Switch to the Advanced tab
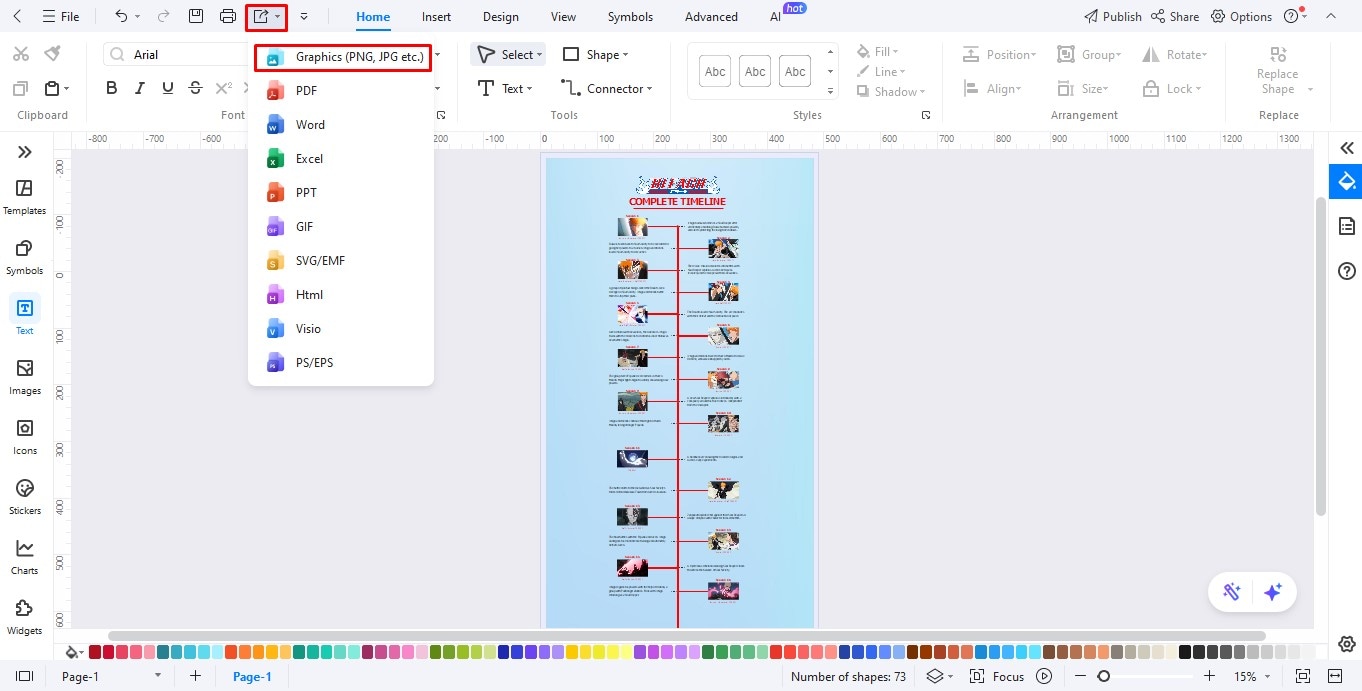 click(x=711, y=17)
